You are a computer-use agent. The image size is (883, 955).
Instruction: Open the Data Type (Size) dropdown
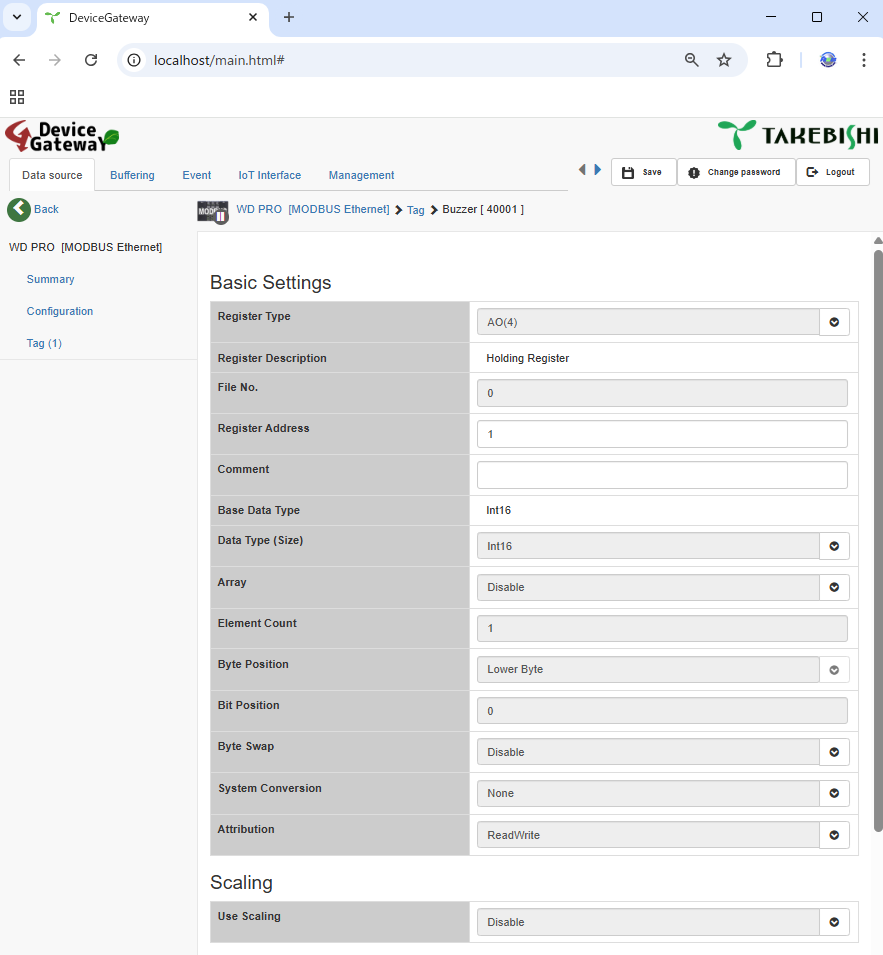pyautogui.click(x=834, y=545)
